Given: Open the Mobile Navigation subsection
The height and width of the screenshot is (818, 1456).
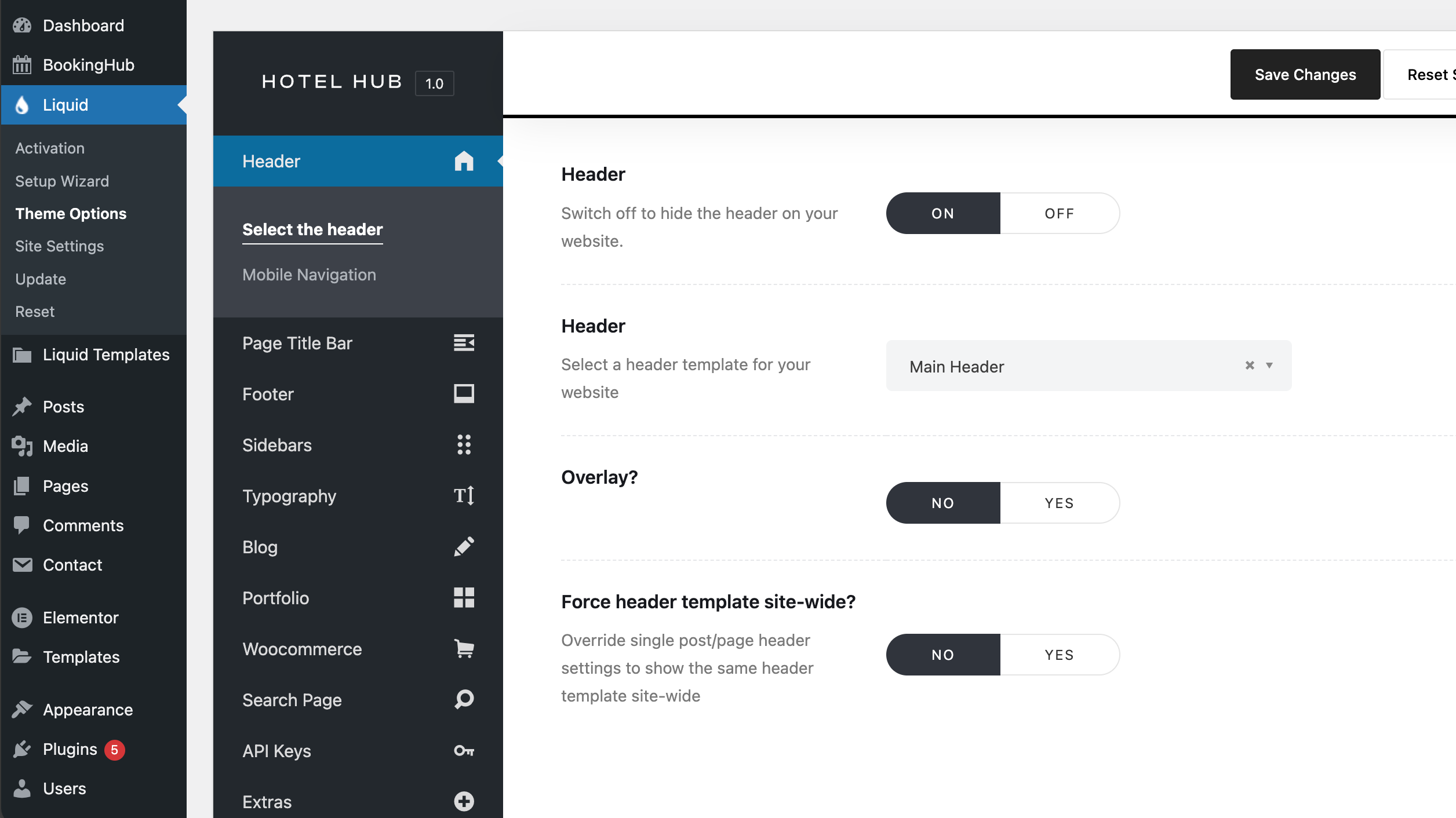Looking at the screenshot, I should point(309,275).
